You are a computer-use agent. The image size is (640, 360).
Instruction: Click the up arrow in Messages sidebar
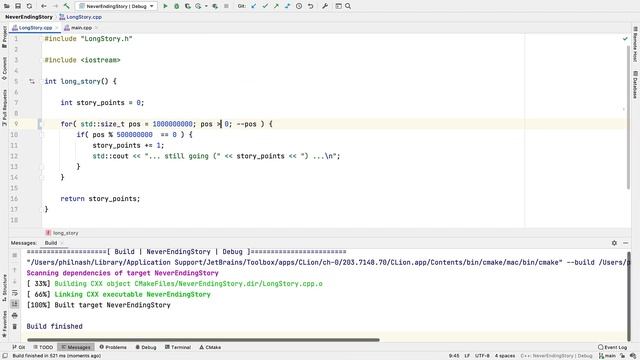(15, 270)
